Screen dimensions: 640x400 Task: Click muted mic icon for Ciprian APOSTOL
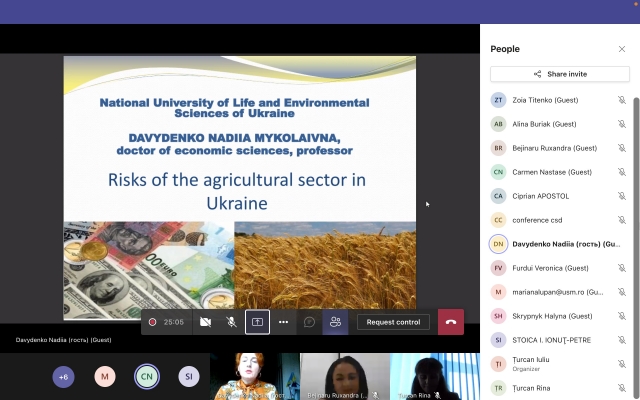[622, 196]
